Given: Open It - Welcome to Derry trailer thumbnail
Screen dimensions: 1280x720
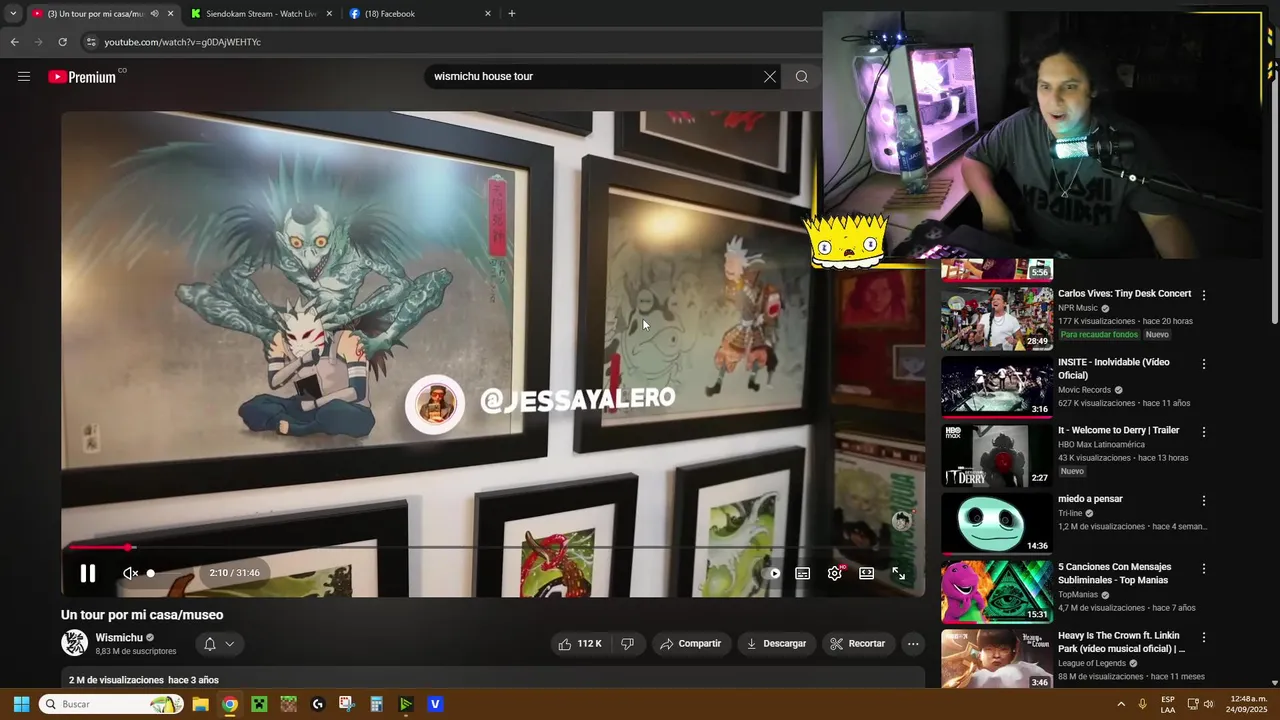Looking at the screenshot, I should [997, 456].
